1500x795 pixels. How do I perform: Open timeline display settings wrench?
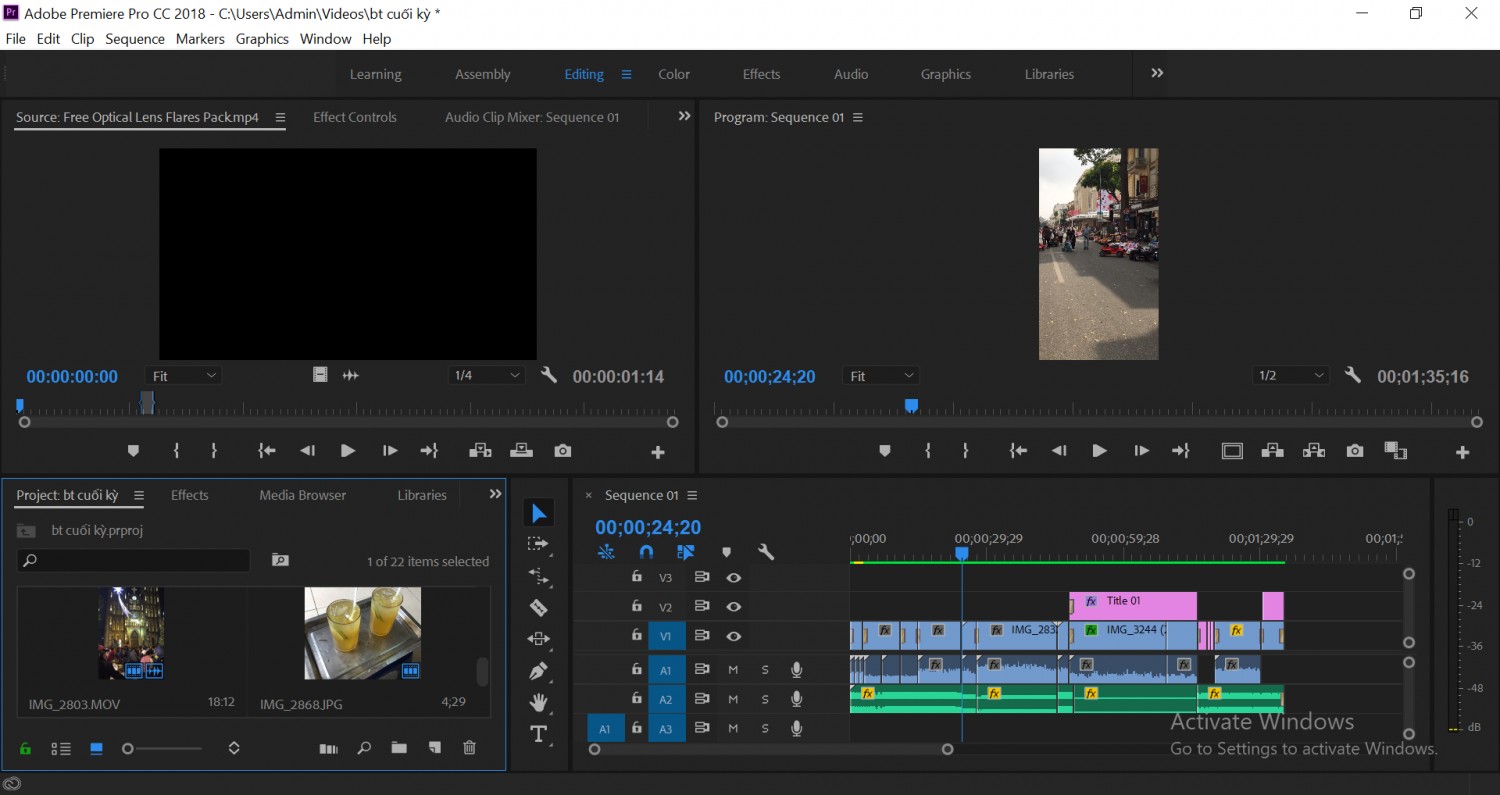pos(766,552)
